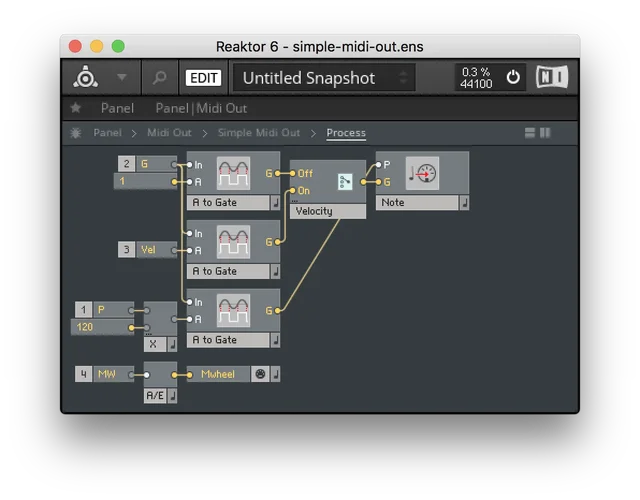Select the Mwheel module label
Viewport: 640px width, 500px height.
point(218,374)
